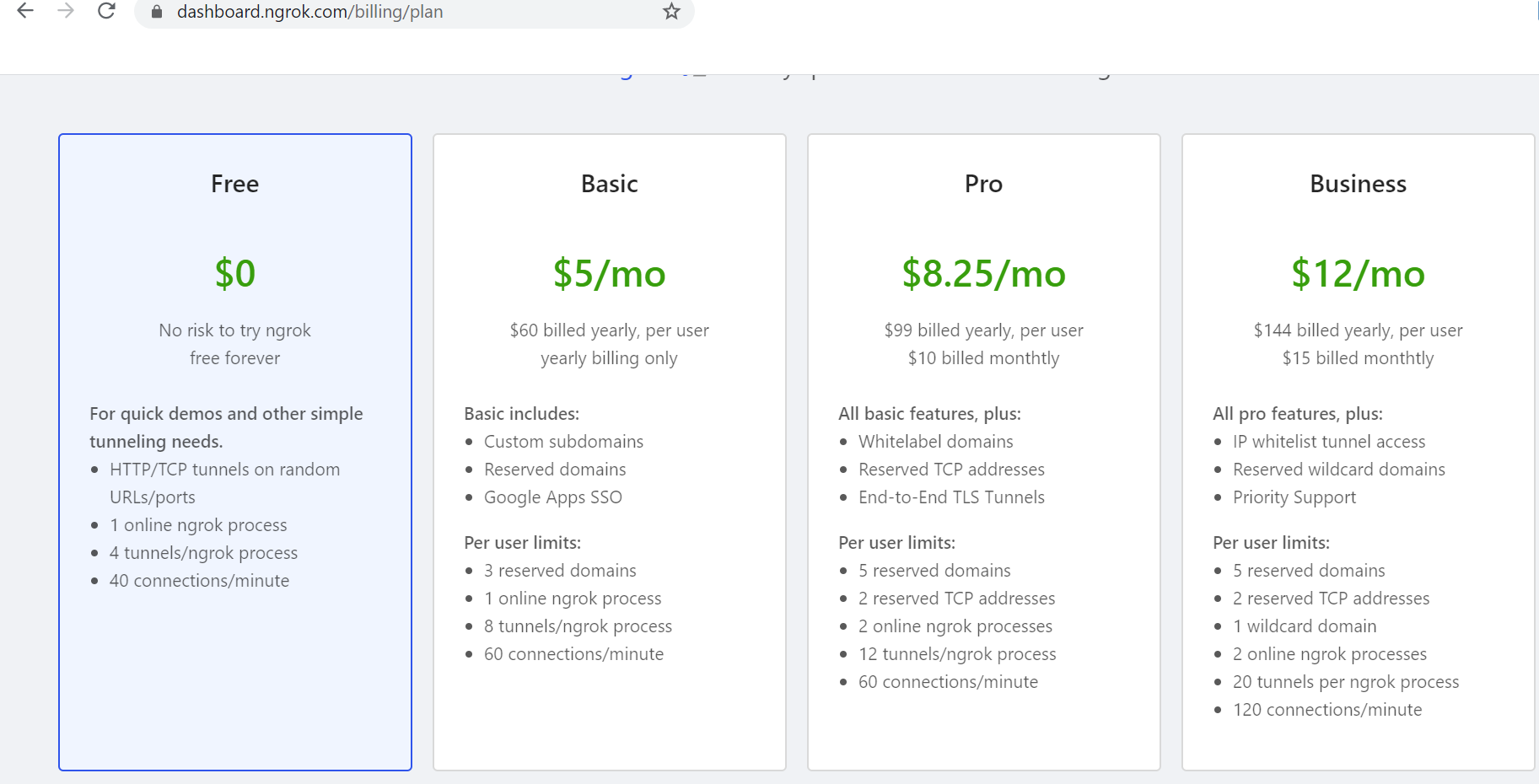Click 'Reserved TCP addresses' in Pro features

coord(951,470)
